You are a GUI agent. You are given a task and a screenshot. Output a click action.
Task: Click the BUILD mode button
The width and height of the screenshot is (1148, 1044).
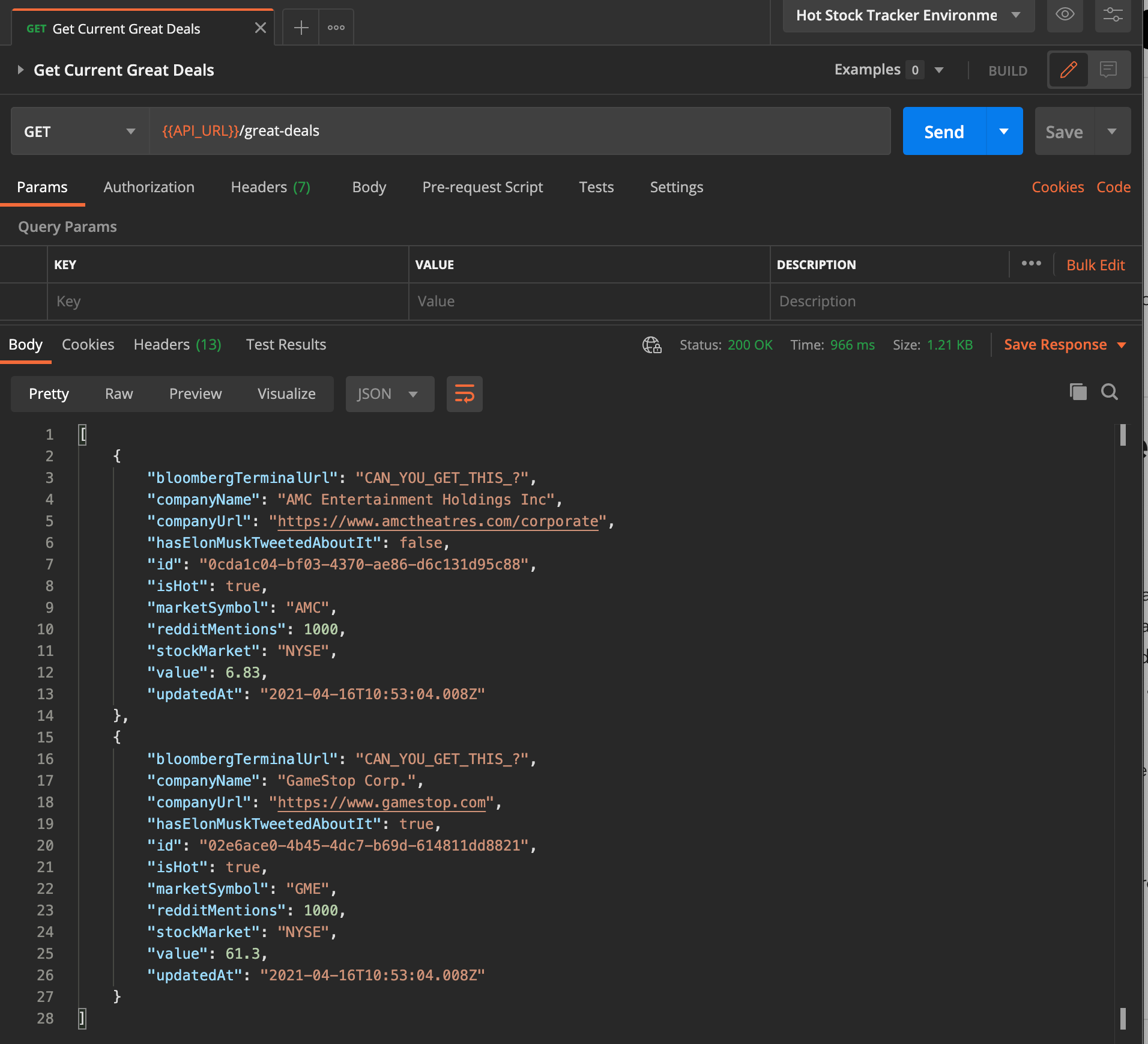tap(1008, 71)
